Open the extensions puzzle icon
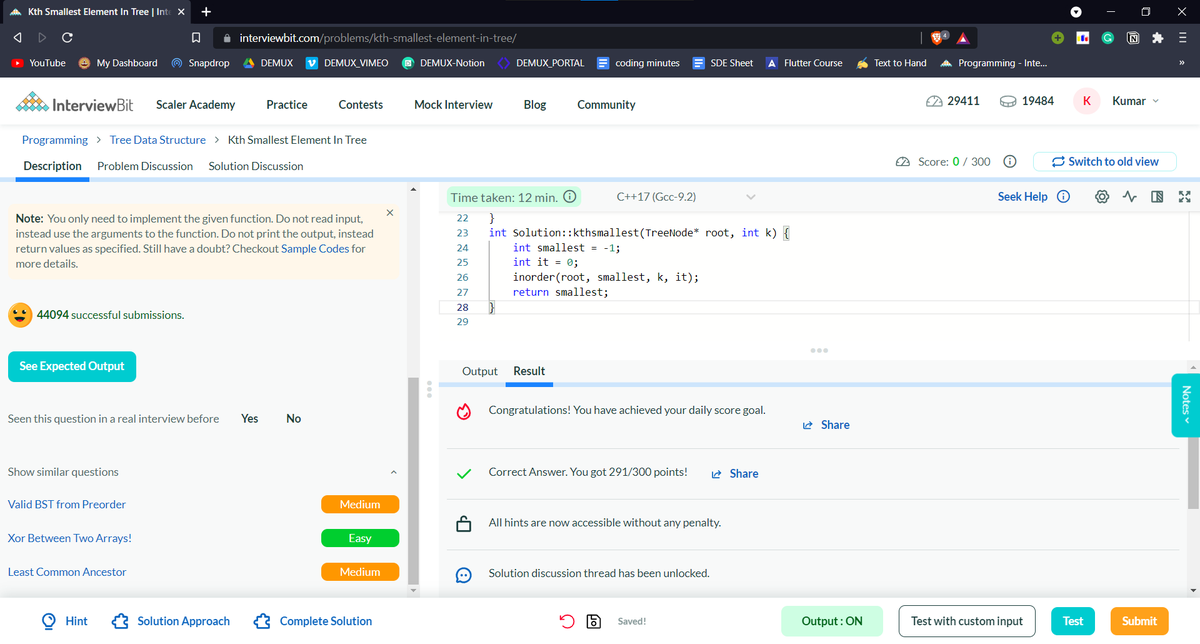Screen dimensions: 1200x644 (x=1158, y=38)
